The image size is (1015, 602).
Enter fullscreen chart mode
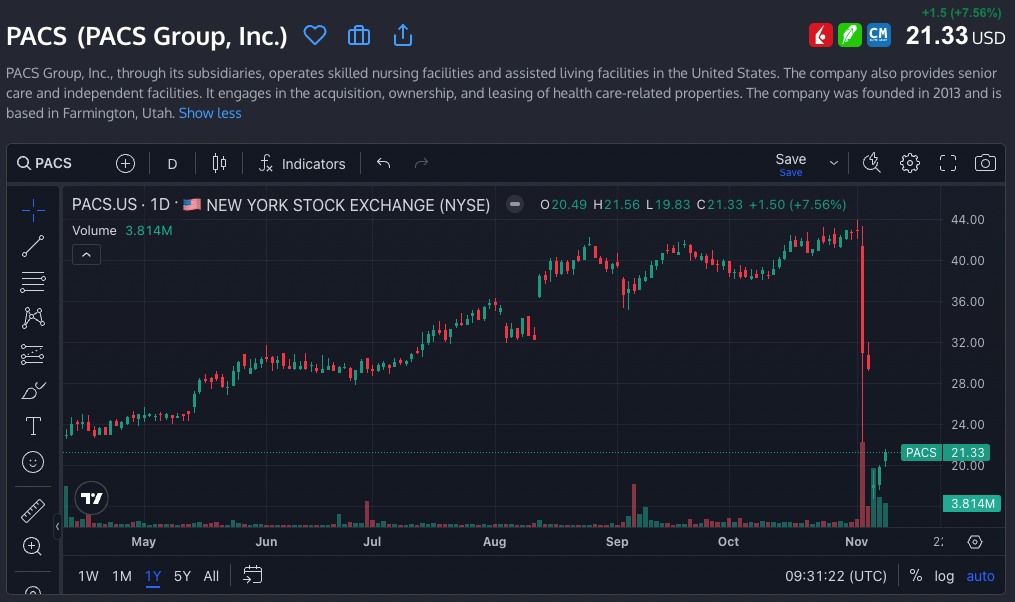point(948,163)
